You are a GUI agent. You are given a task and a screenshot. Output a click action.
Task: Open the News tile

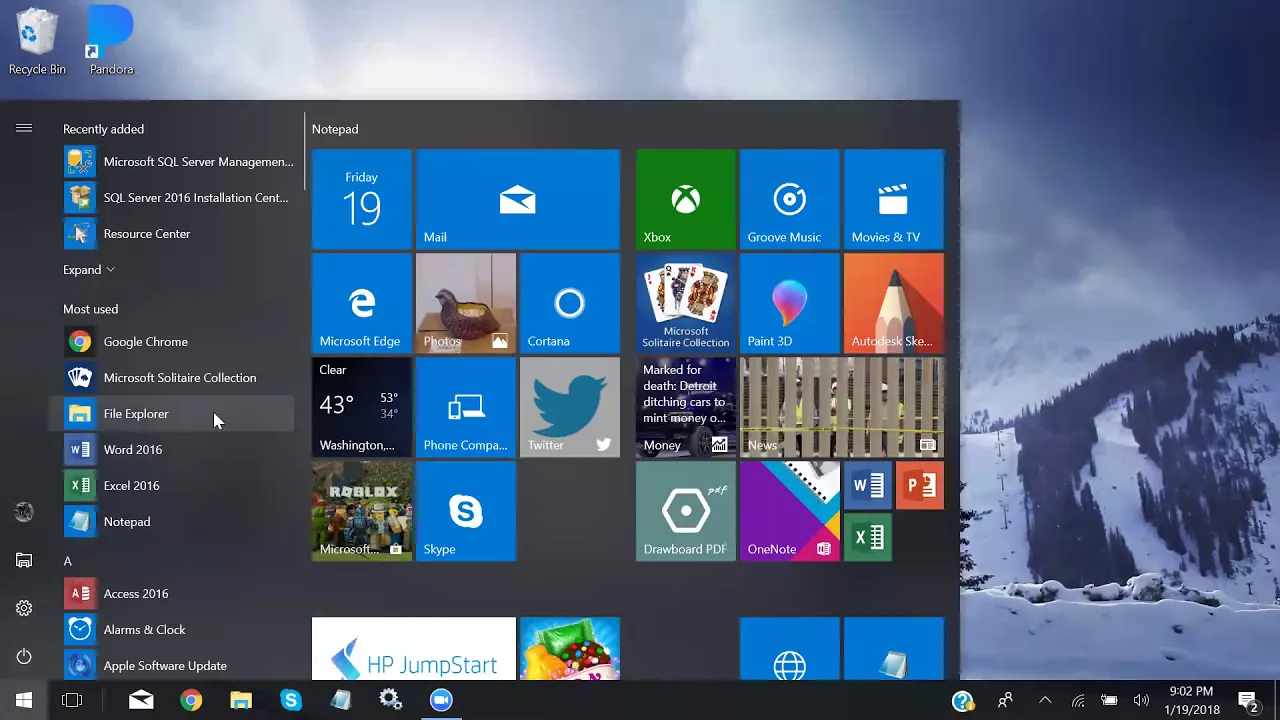pos(842,407)
